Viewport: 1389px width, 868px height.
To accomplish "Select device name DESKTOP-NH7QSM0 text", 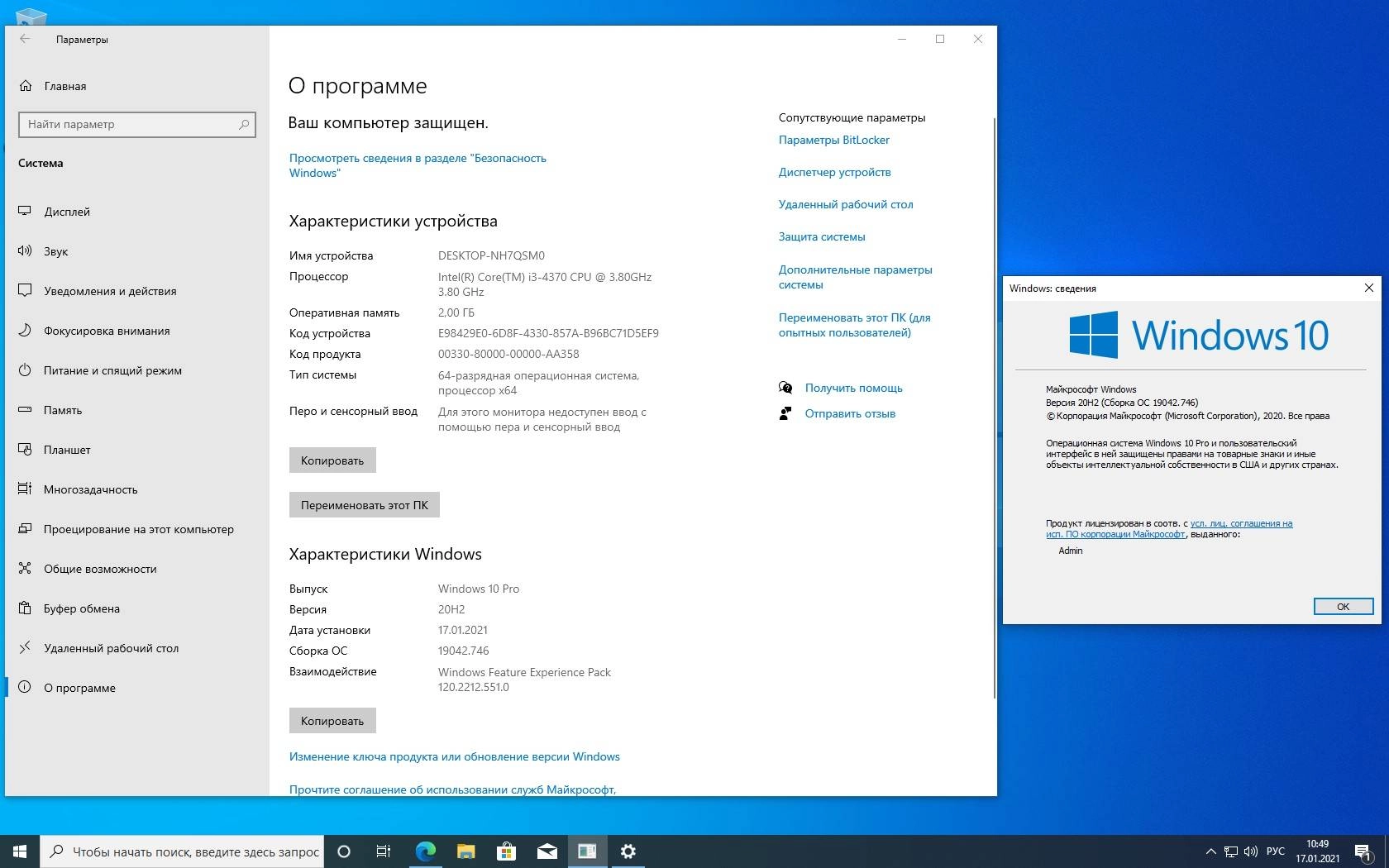I will [x=491, y=255].
